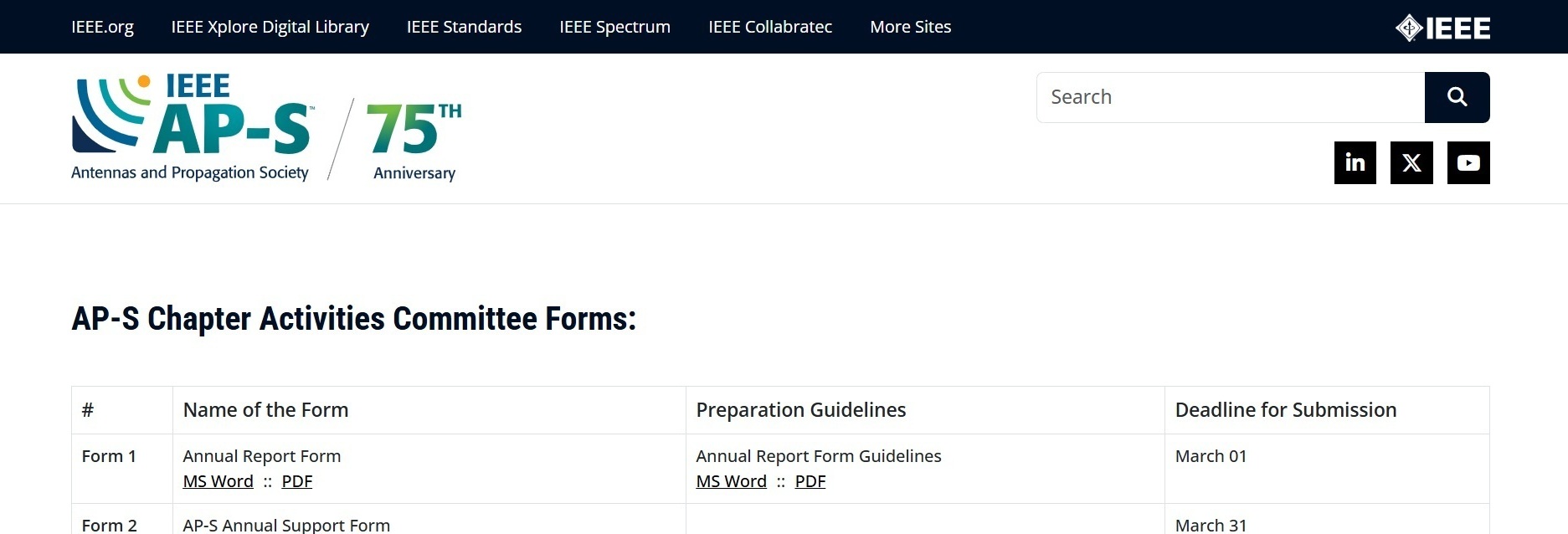Click the Name of the Form column header
The height and width of the screenshot is (534, 1568).
[x=265, y=410]
